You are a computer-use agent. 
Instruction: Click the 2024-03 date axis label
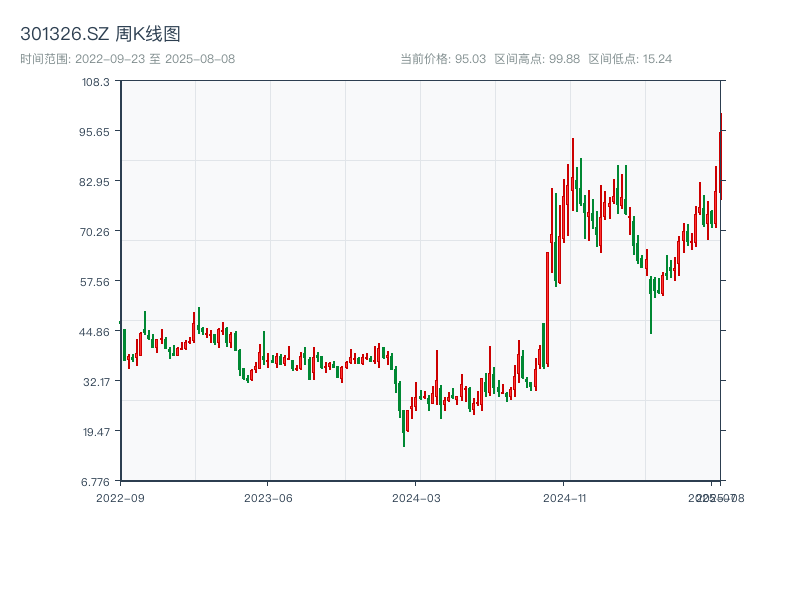[417, 497]
